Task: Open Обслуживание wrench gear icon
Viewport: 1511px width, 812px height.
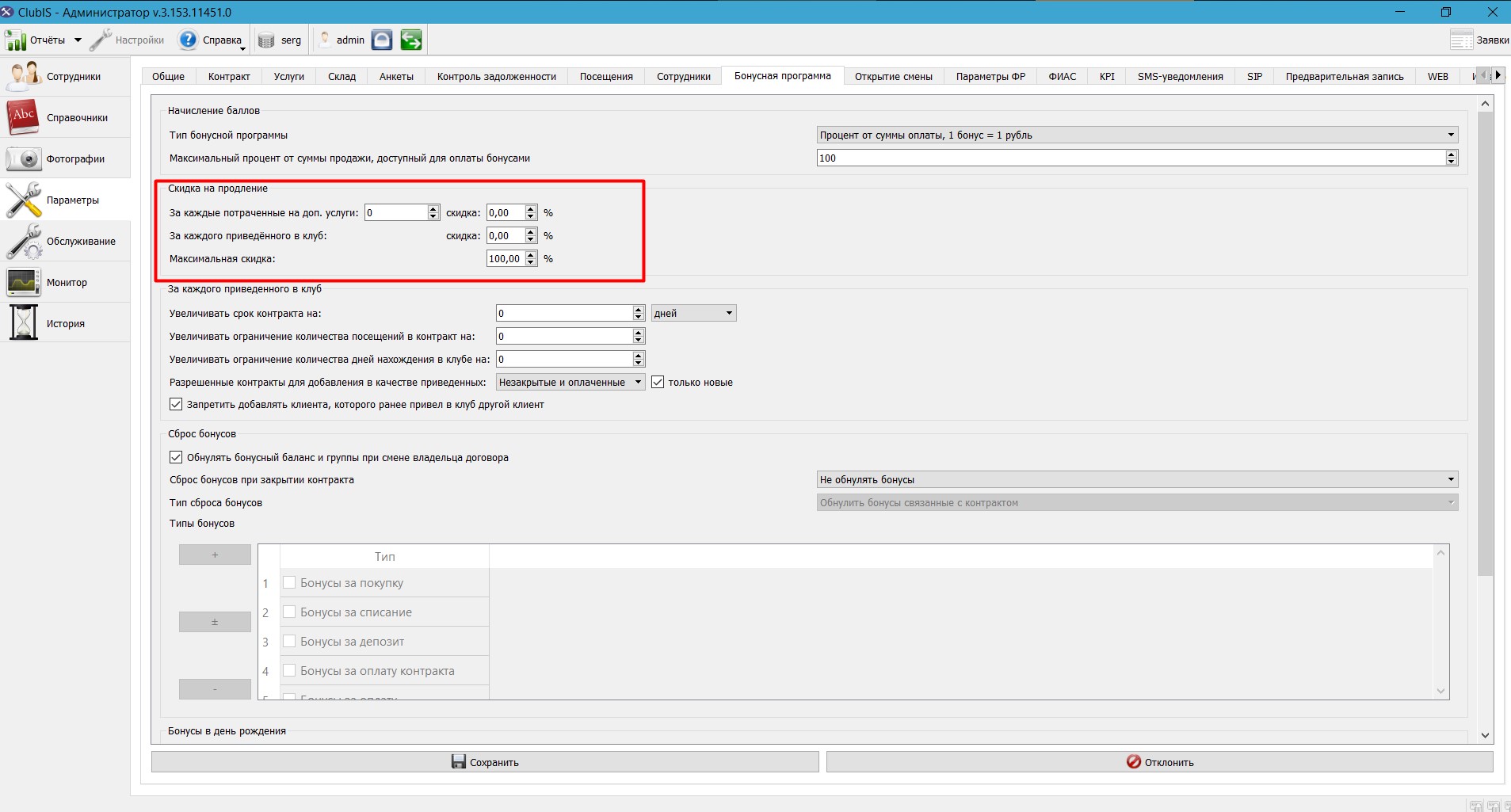Action: 24,241
